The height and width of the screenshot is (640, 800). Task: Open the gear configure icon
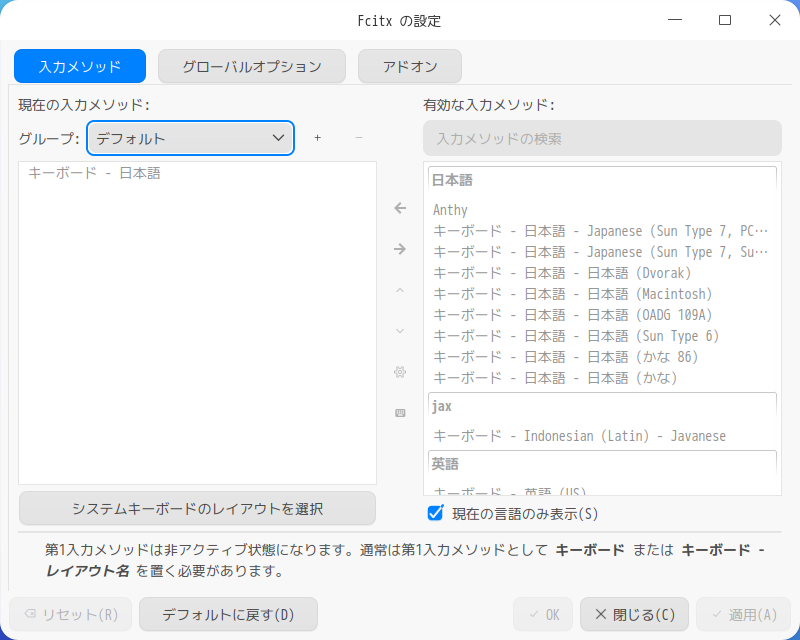tap(400, 372)
